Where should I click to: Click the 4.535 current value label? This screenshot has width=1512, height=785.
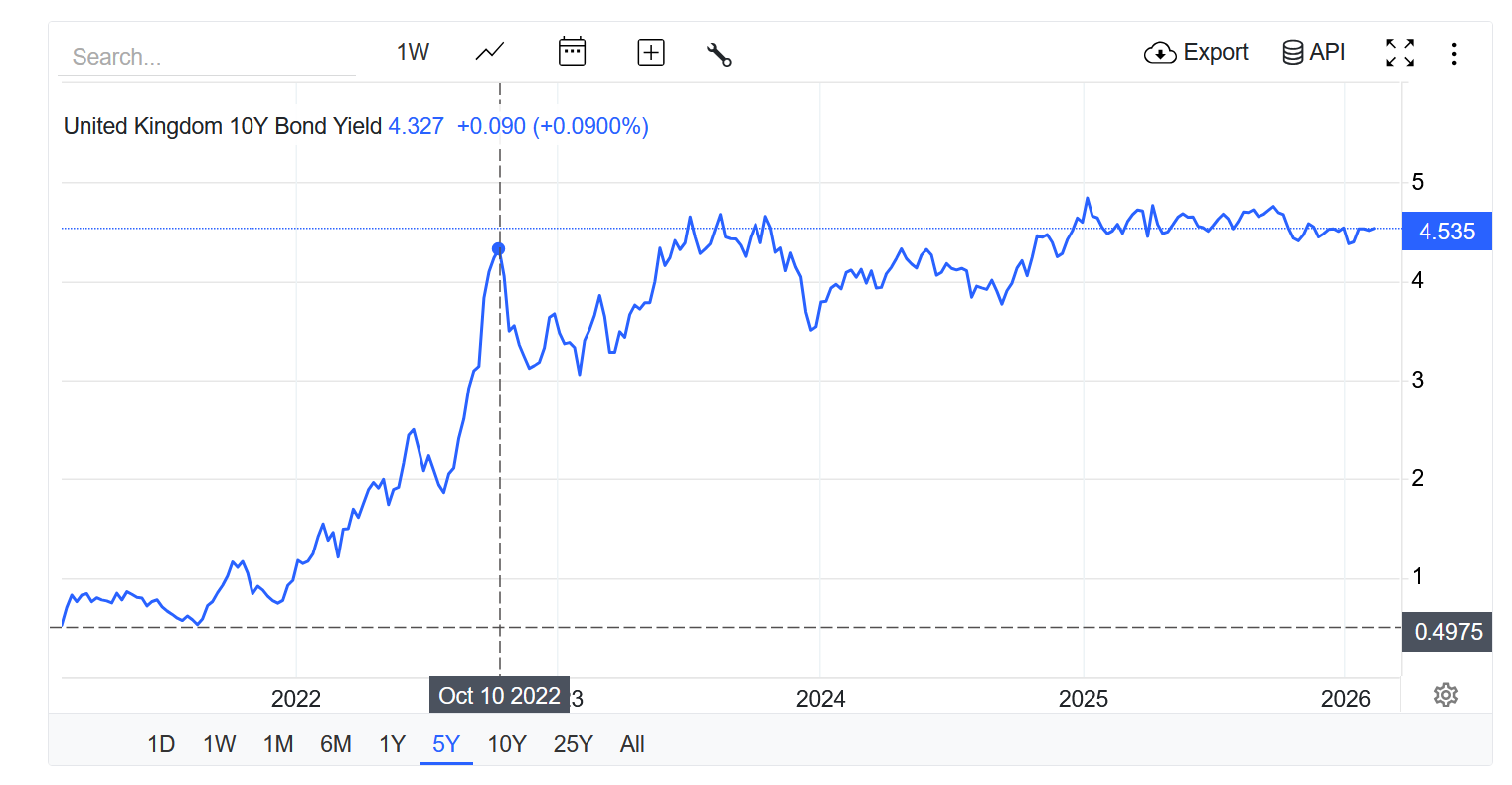click(1446, 232)
